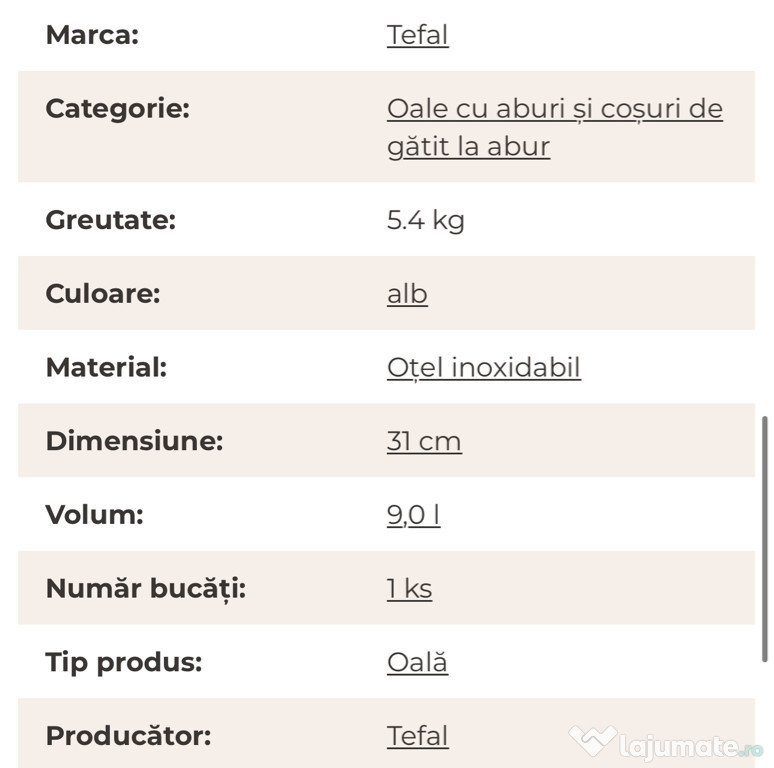This screenshot has width=774, height=768.
Task: Select the alb color link
Action: (407, 294)
